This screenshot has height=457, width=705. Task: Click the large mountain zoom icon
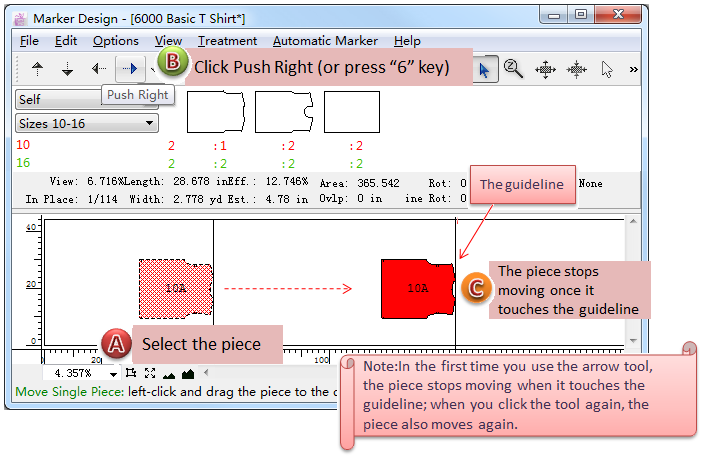[x=188, y=374]
